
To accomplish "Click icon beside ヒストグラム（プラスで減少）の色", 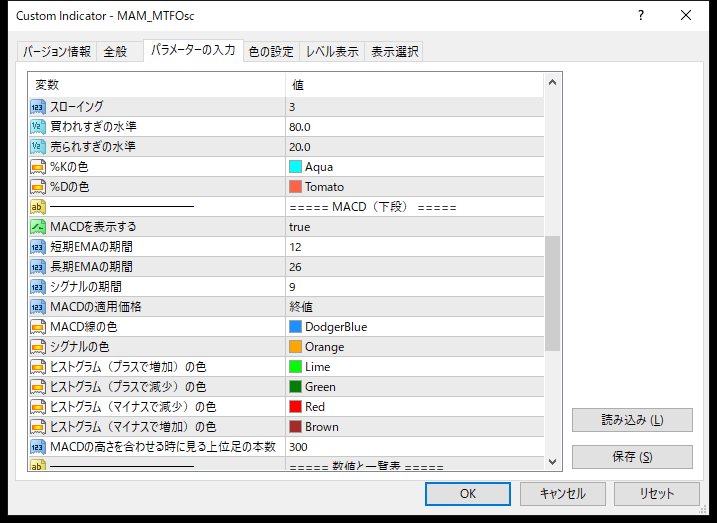I will (x=38, y=387).
